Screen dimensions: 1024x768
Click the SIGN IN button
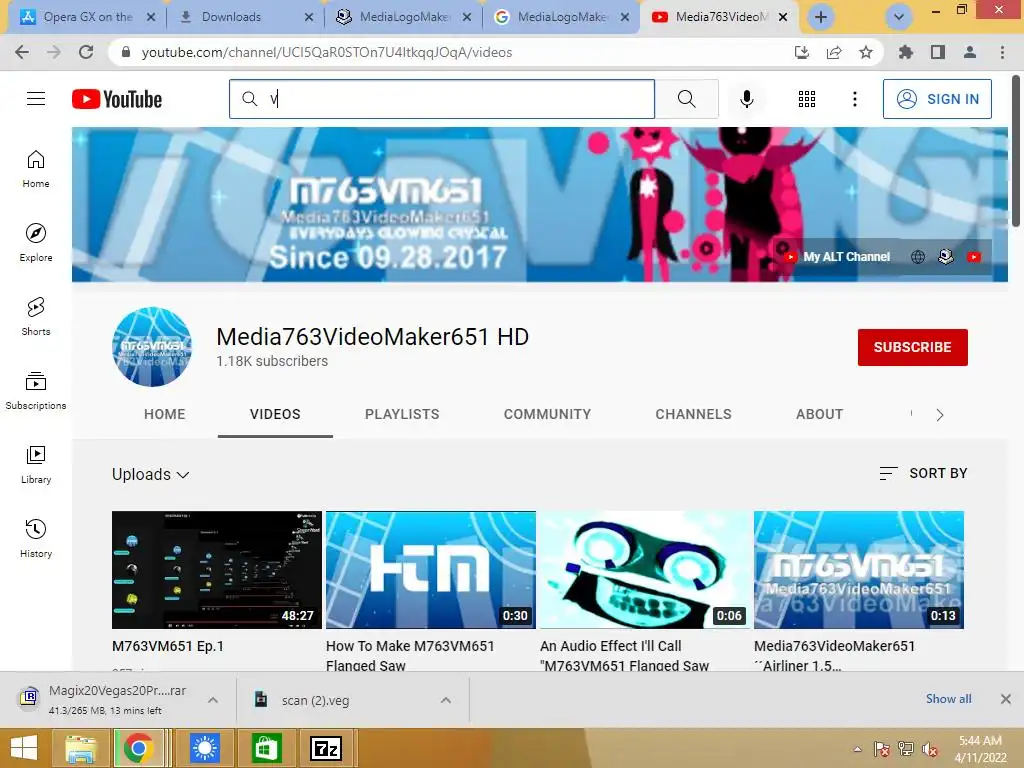pos(937,99)
